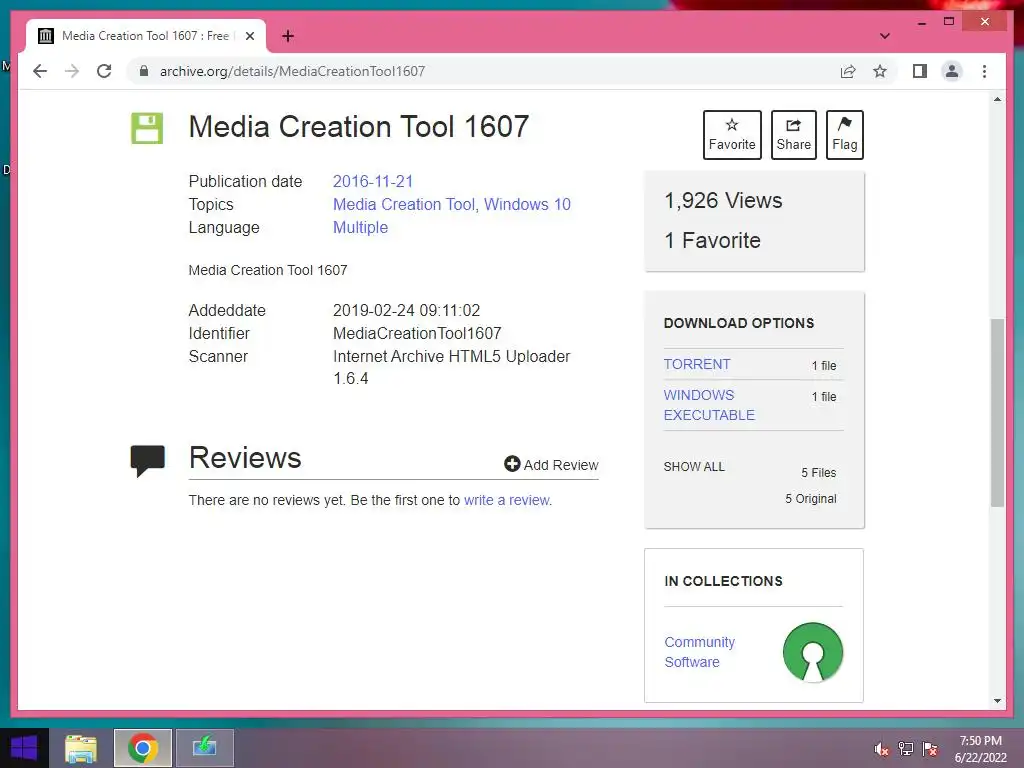Image resolution: width=1024 pixels, height=768 pixels.
Task: Open File Explorer from taskbar
Action: [81, 748]
